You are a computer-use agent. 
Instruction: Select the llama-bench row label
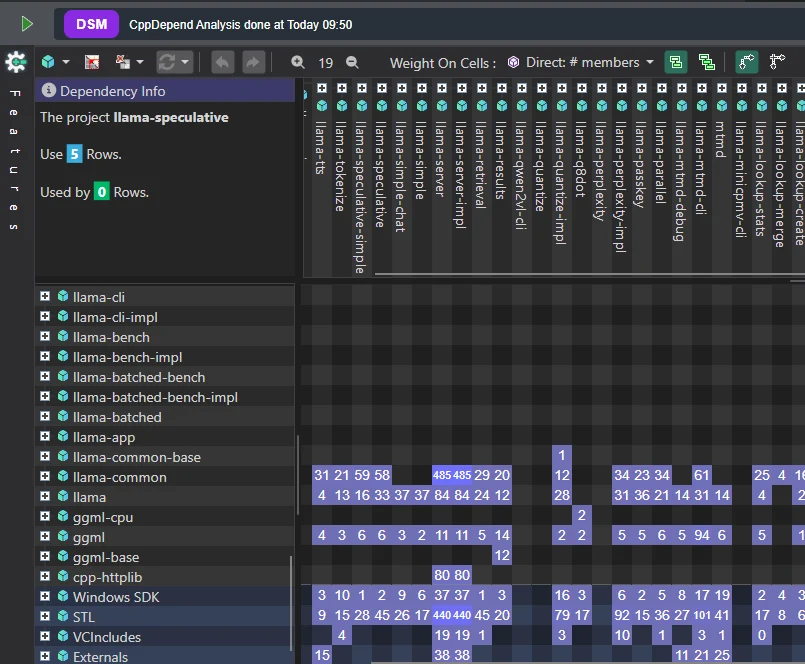(x=111, y=337)
